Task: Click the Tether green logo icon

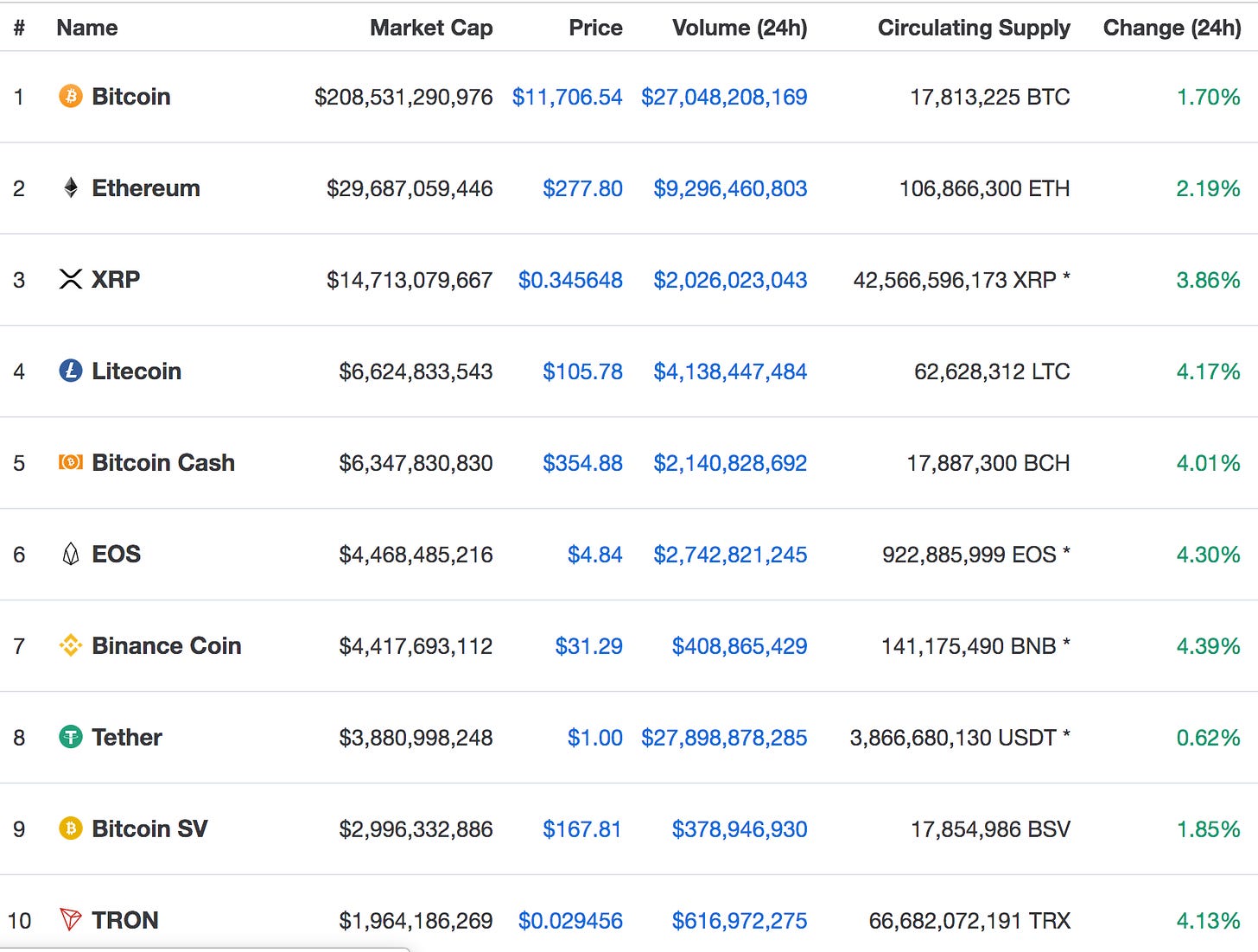Action: (x=71, y=737)
